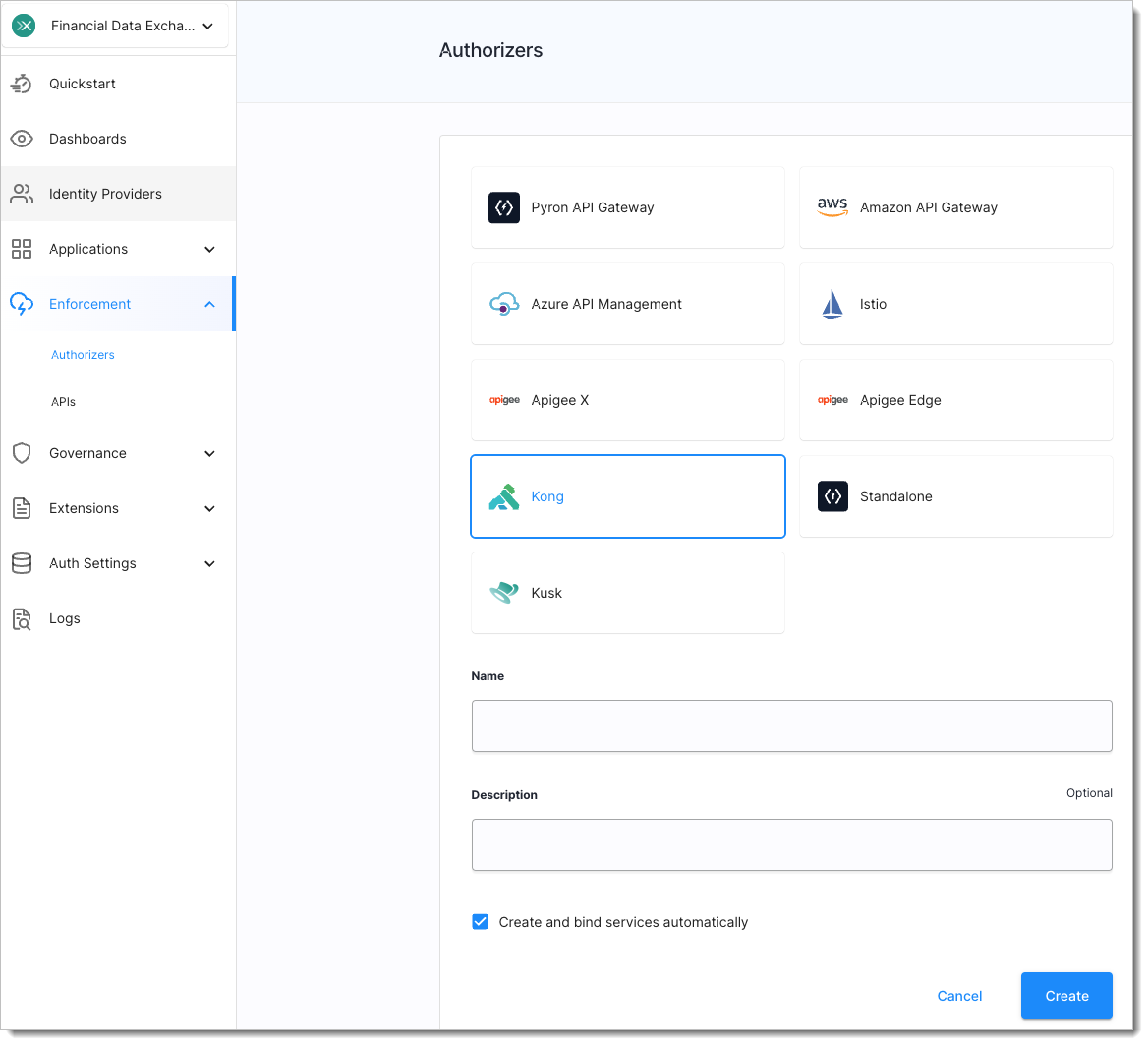The width and height of the screenshot is (1148, 1045).
Task: Click the Applications grid icon
Action: click(22, 249)
